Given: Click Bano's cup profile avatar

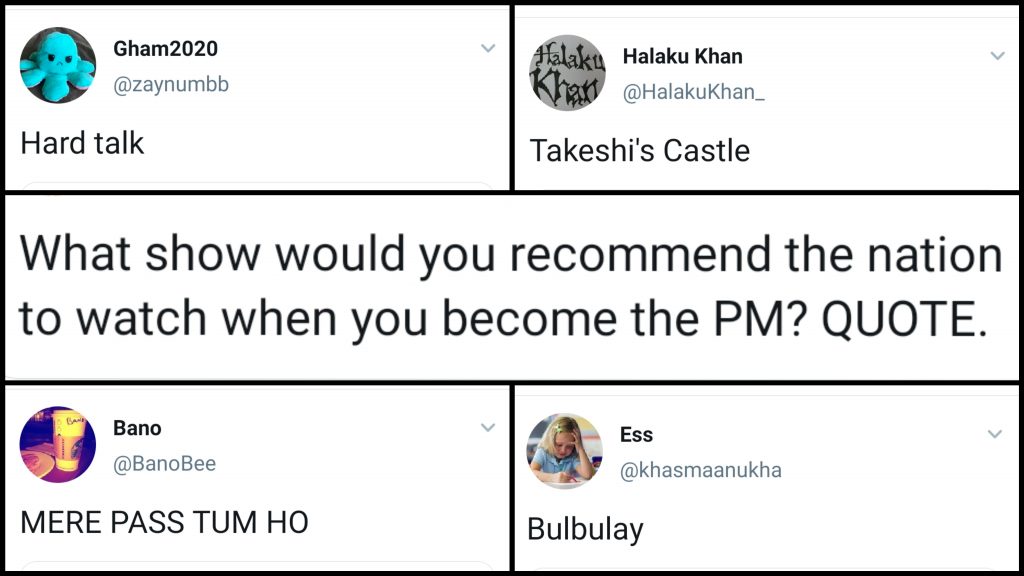Looking at the screenshot, I should point(58,445).
